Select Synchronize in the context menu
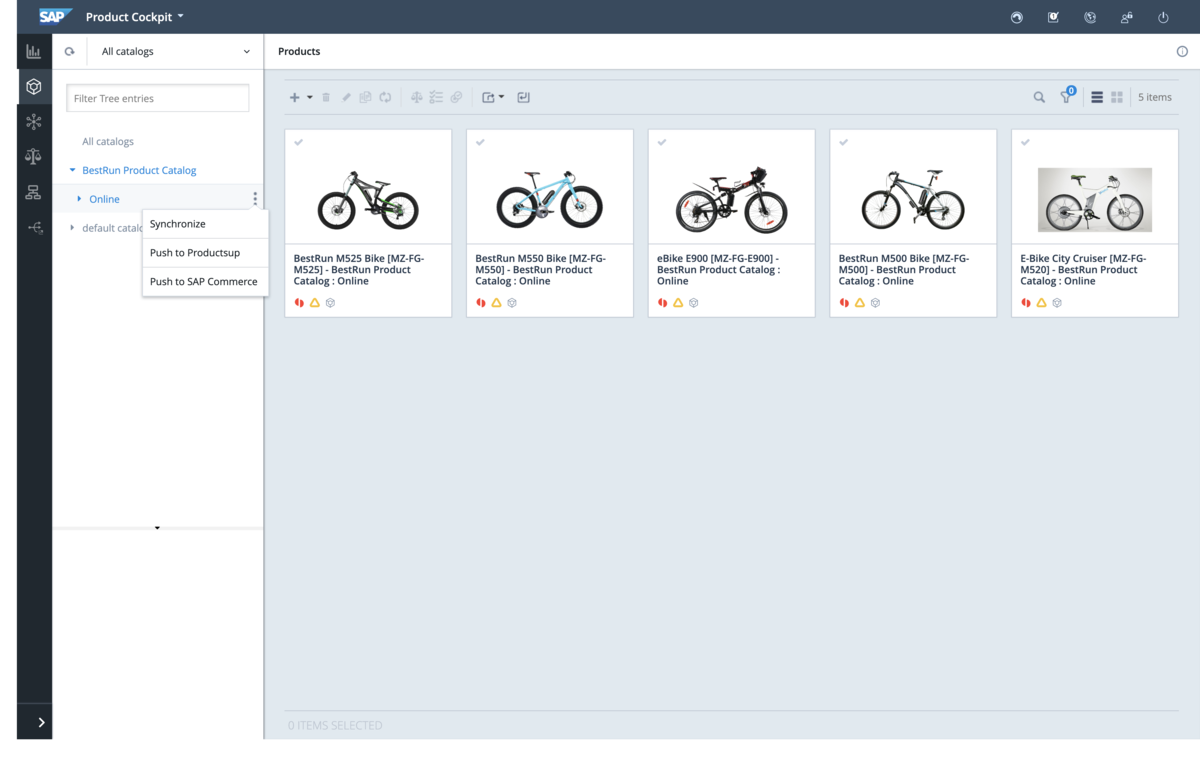The width and height of the screenshot is (1200, 759). [x=177, y=223]
